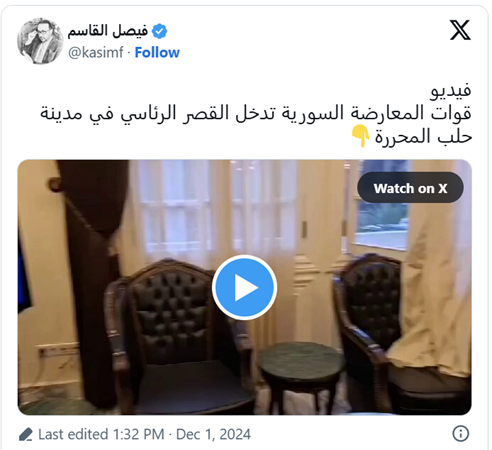Follow the @kasimf account

157,53
